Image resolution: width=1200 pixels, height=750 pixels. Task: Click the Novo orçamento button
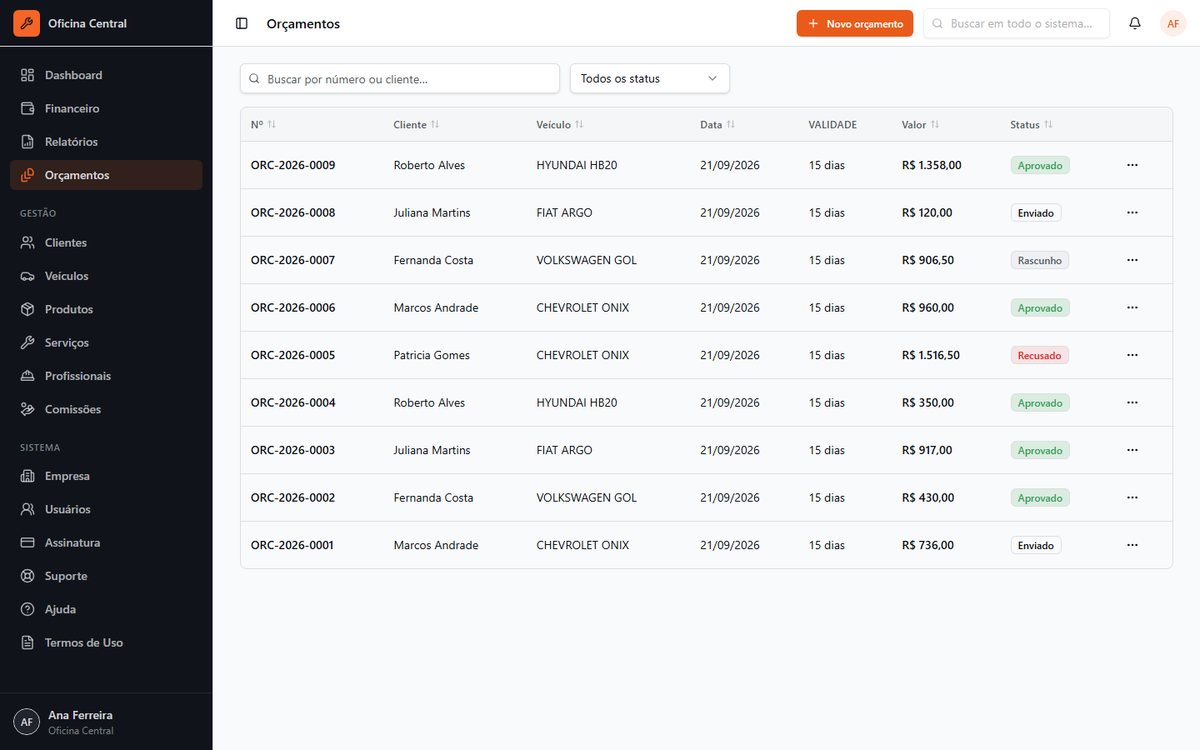[855, 23]
